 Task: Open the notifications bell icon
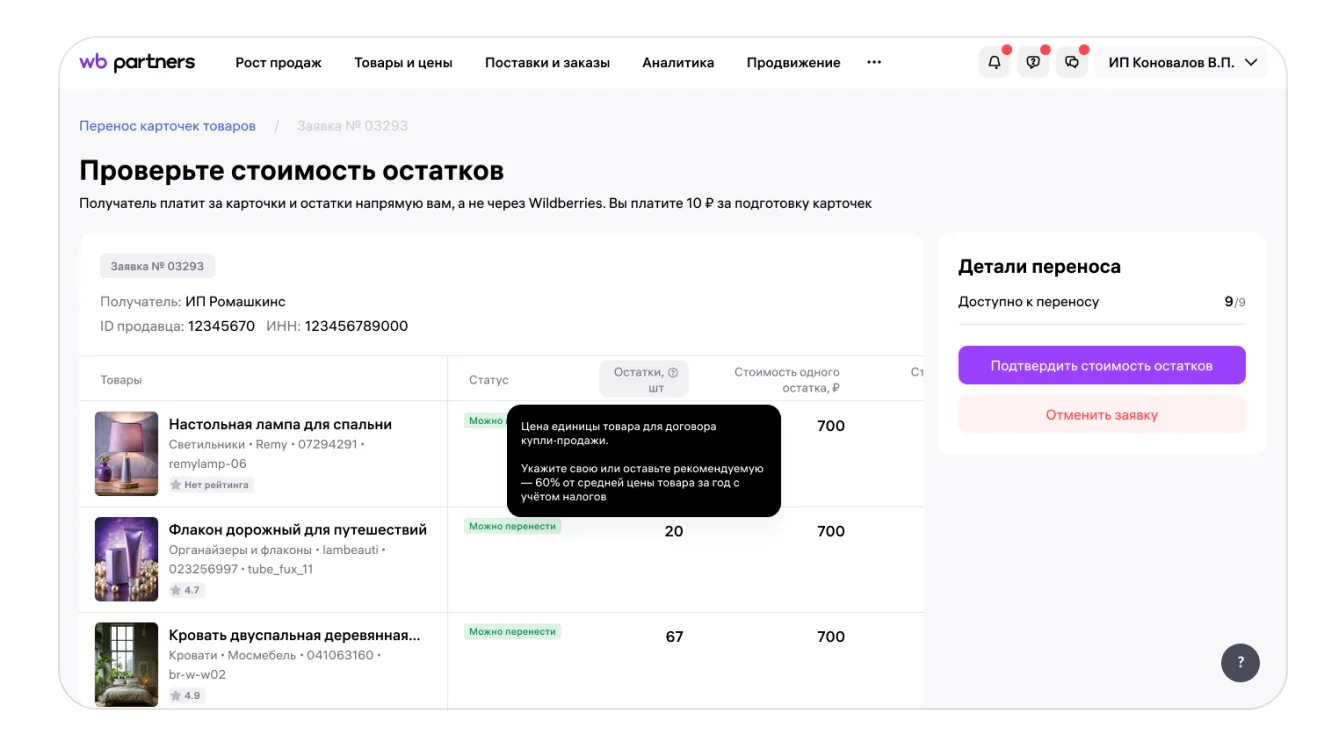[994, 62]
